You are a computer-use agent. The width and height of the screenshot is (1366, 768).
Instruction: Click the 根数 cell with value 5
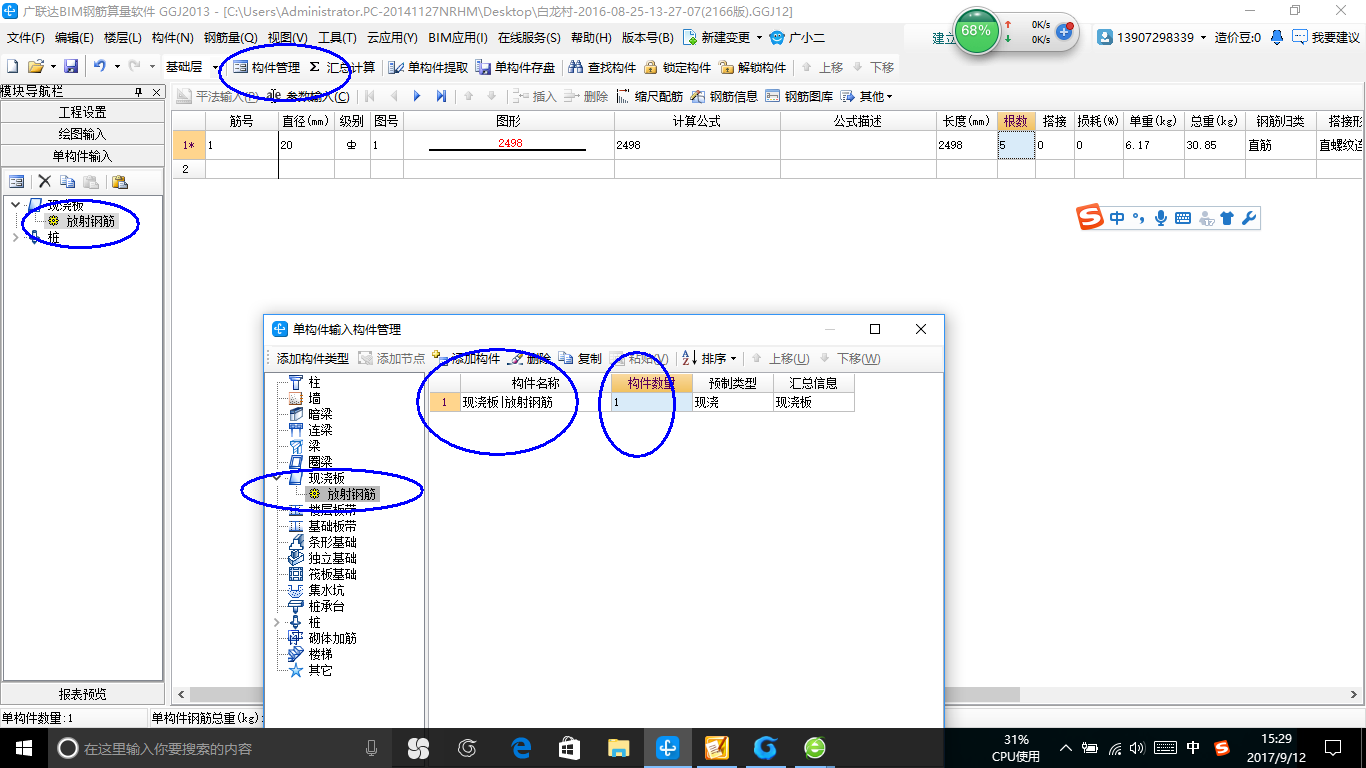pyautogui.click(x=1016, y=145)
